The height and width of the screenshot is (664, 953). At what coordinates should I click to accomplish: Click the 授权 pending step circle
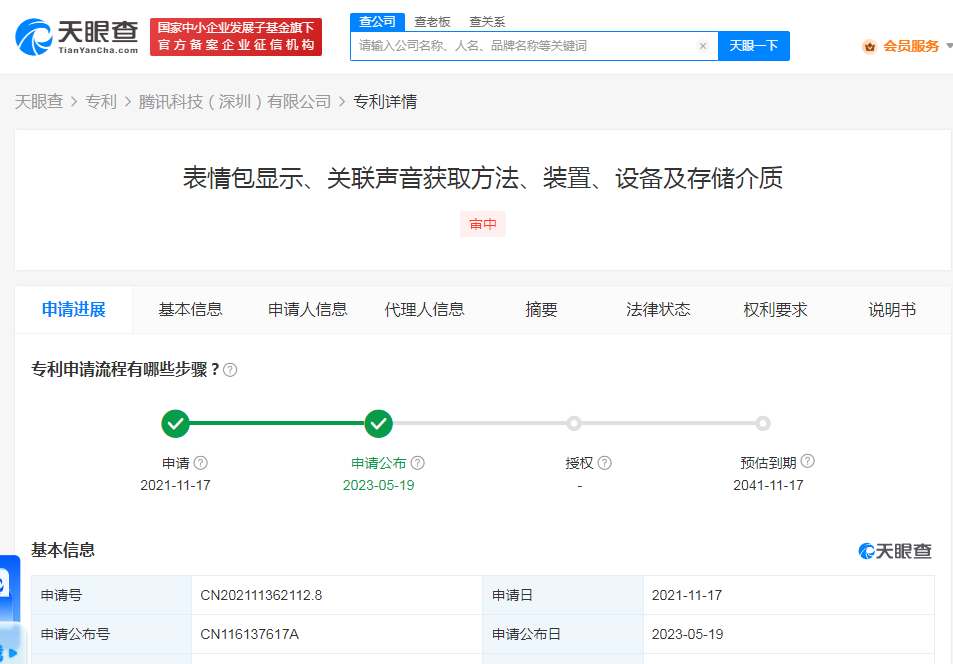click(x=574, y=423)
